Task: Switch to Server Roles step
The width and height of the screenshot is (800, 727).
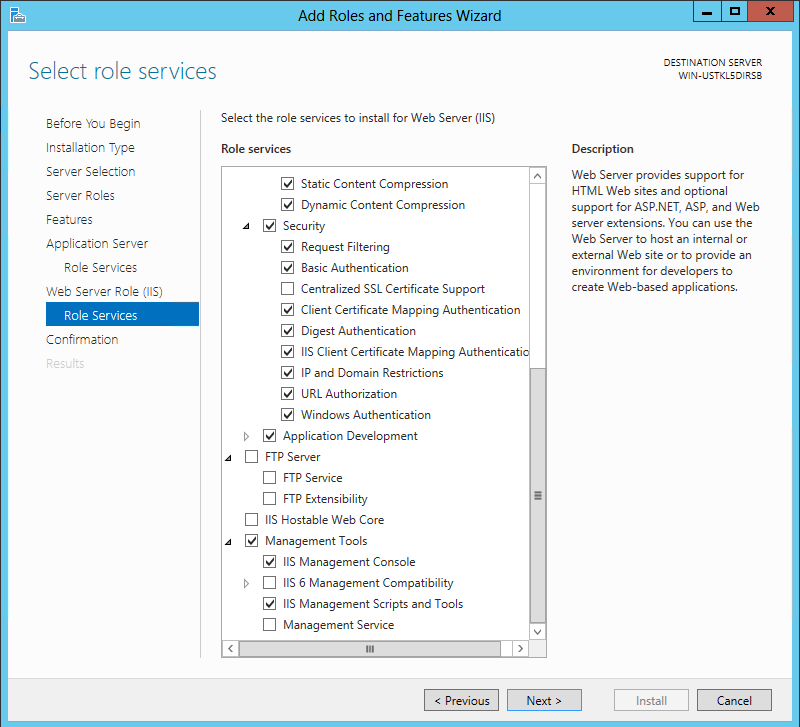Action: pyautogui.click(x=80, y=195)
